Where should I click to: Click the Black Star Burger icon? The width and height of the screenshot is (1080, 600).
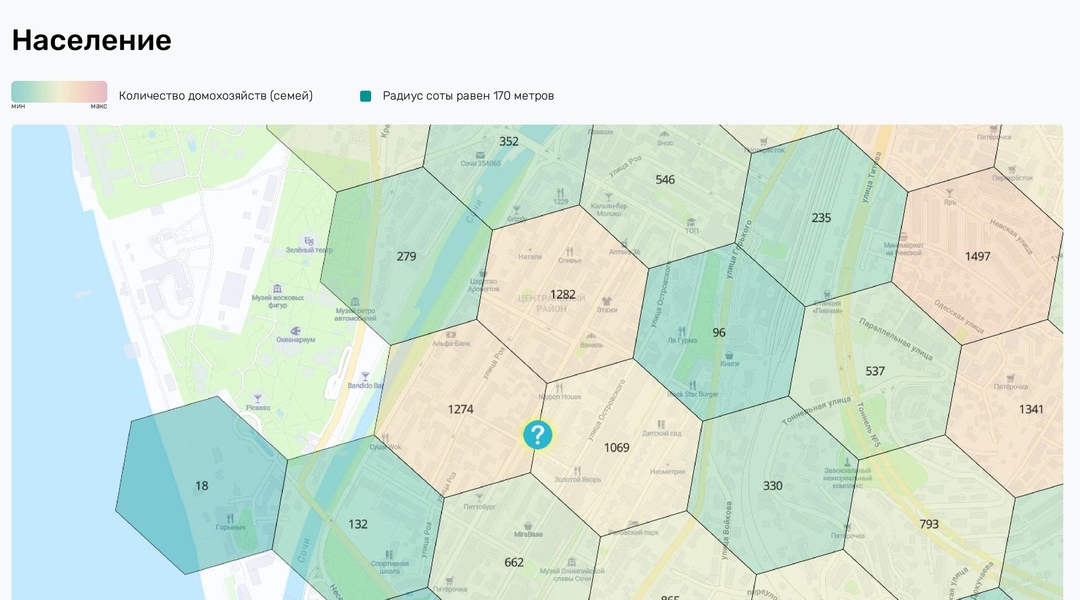pos(692,386)
